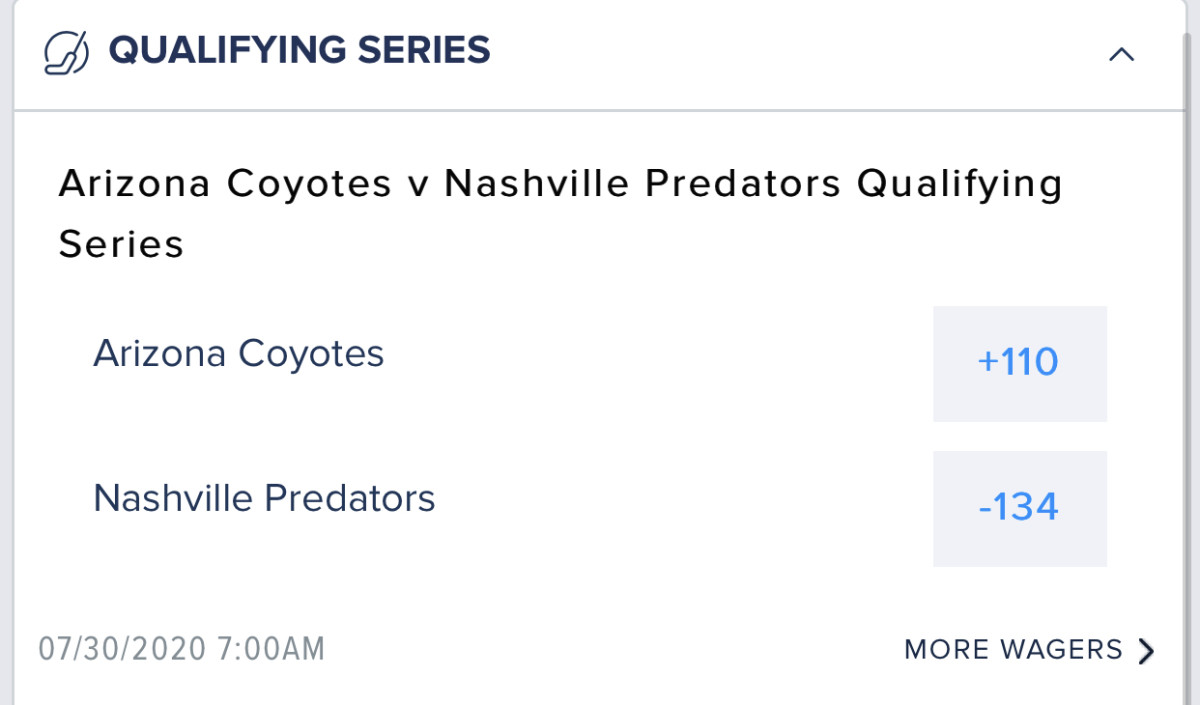Collapse the Qualifying Series section
Viewport: 1200px width, 705px height.
click(1121, 54)
